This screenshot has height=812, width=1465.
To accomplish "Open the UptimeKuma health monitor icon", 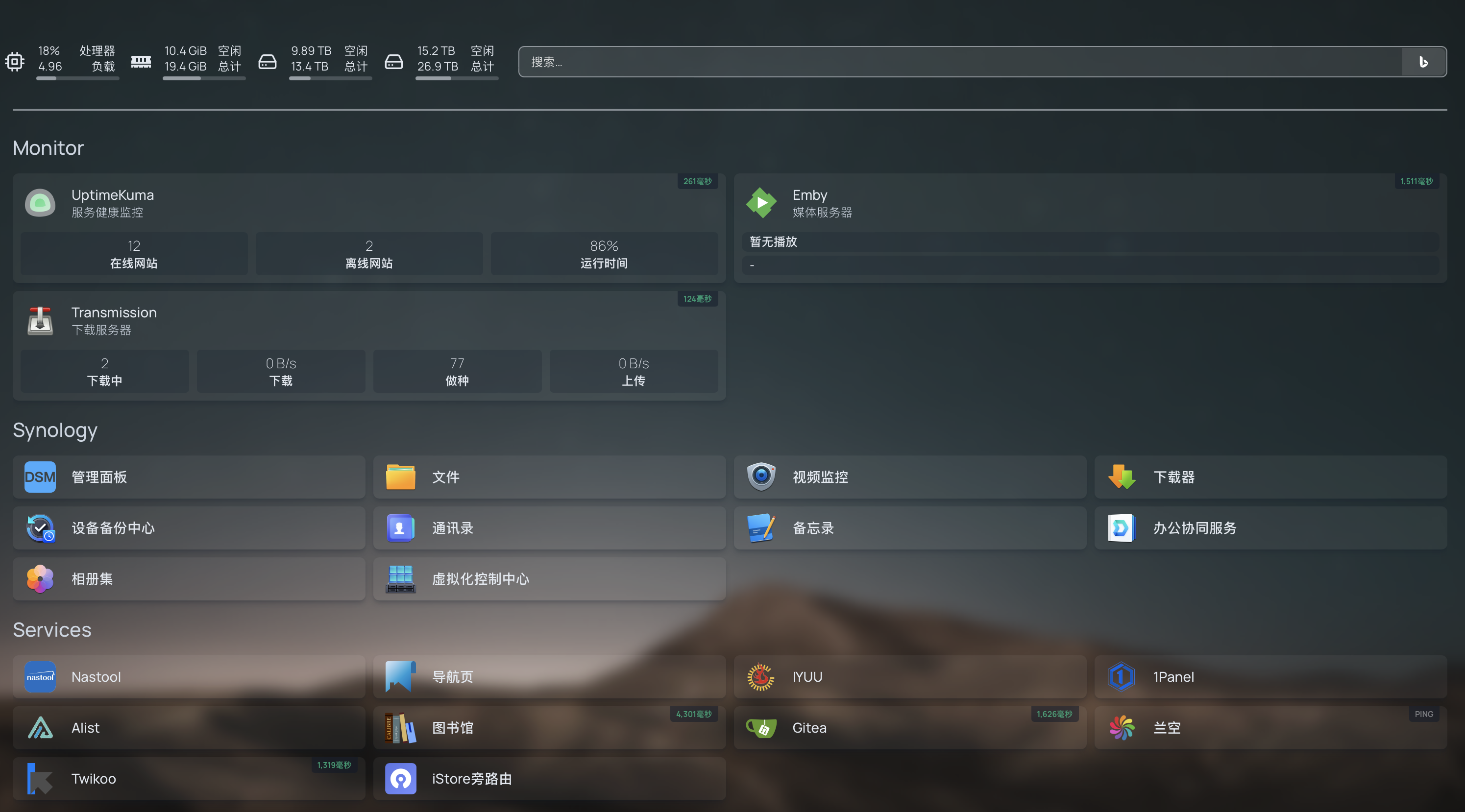I will 39,203.
